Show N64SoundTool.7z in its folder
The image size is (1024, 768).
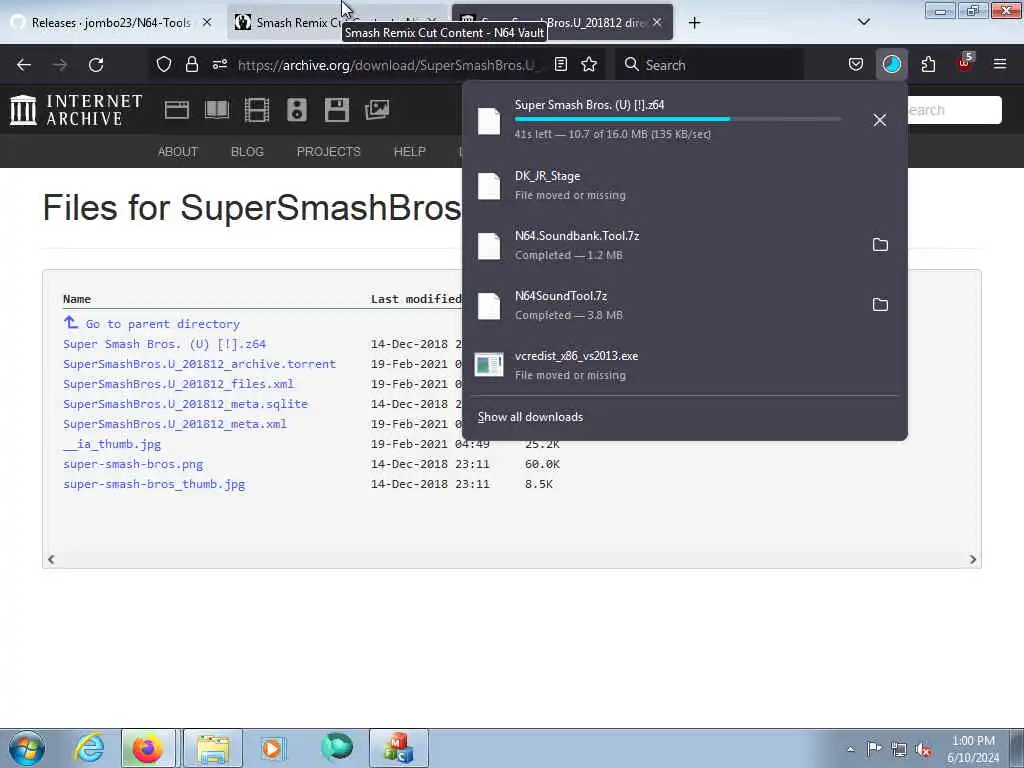pyautogui.click(x=880, y=305)
